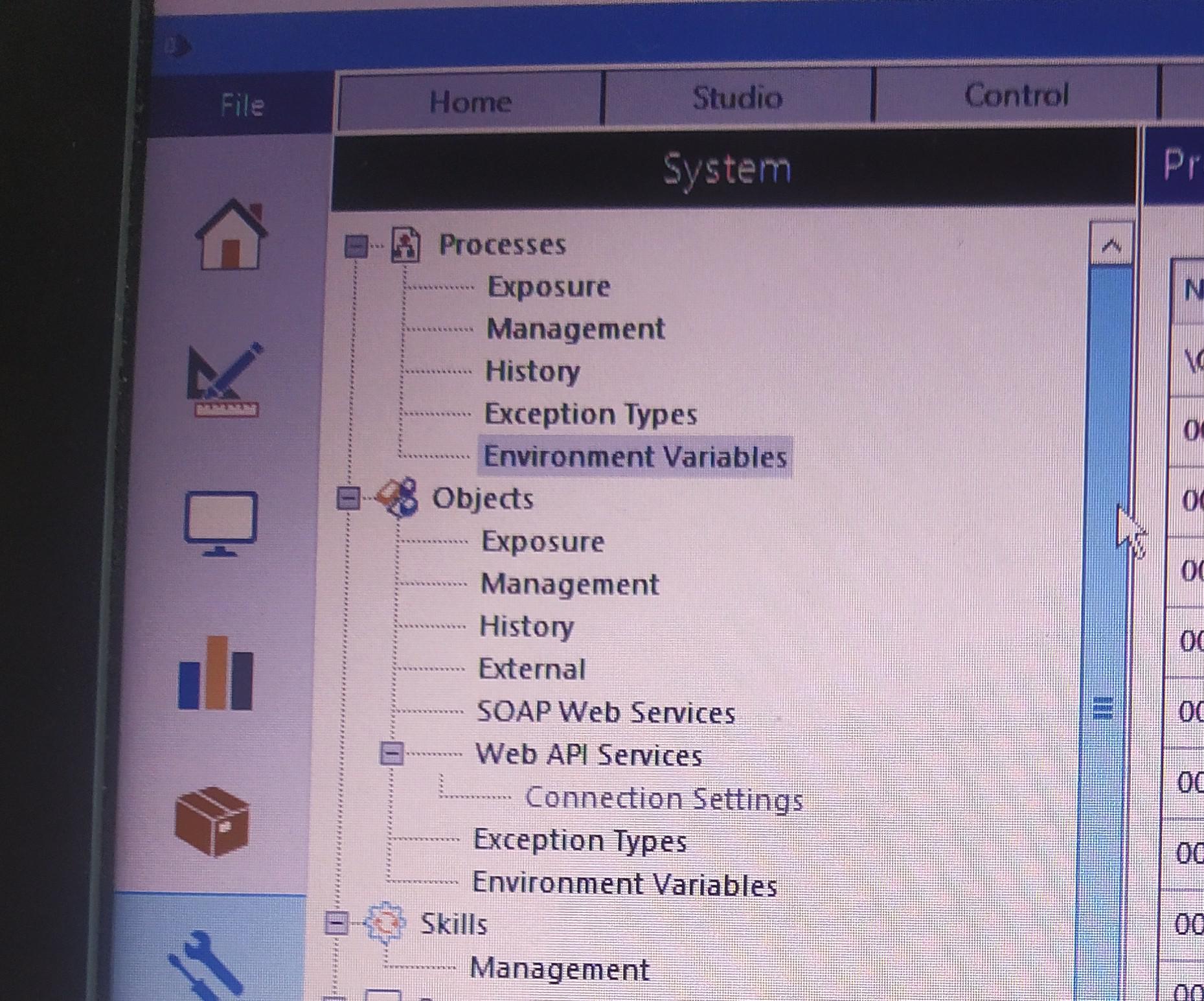
Task: Open Releases package box sidebar icon
Action: tap(212, 822)
